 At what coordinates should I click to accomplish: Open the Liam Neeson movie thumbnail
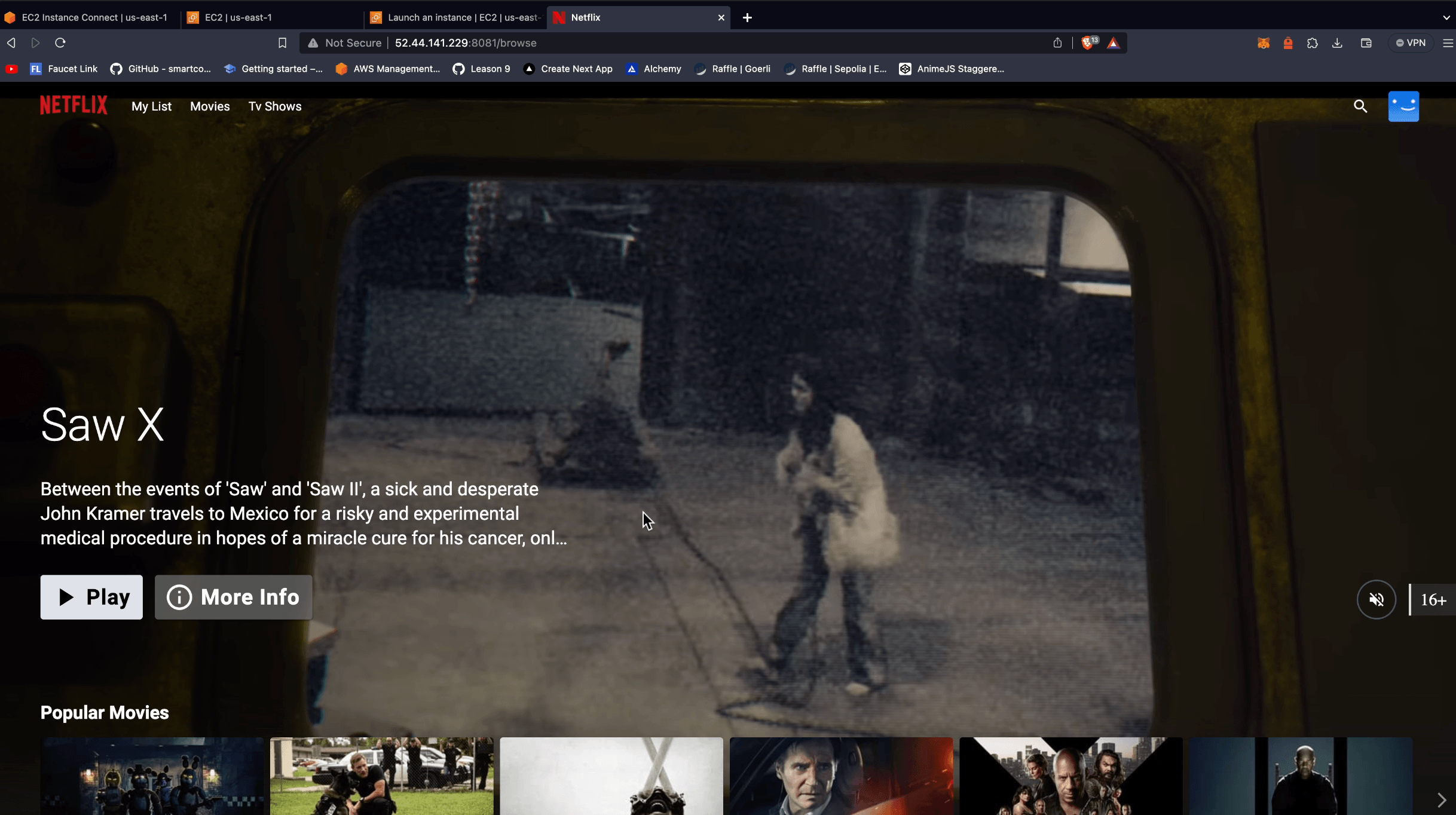coord(841,776)
